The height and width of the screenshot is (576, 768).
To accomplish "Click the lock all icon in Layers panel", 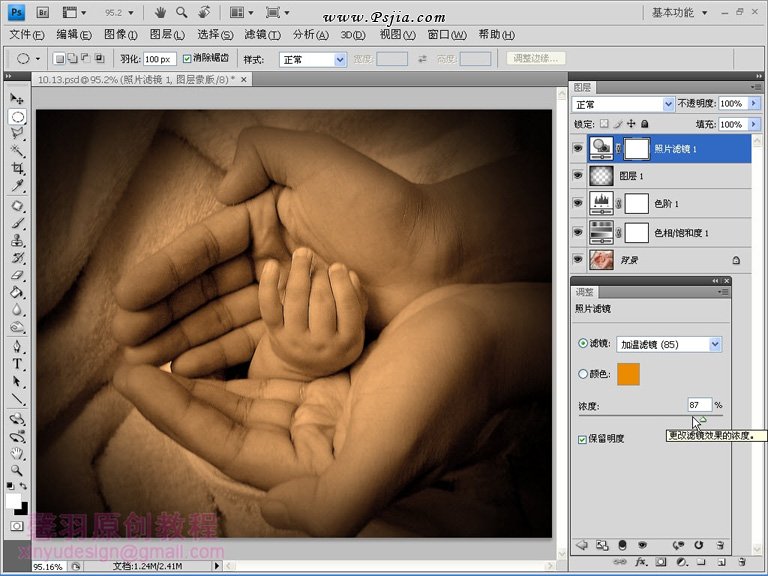I will pos(645,124).
